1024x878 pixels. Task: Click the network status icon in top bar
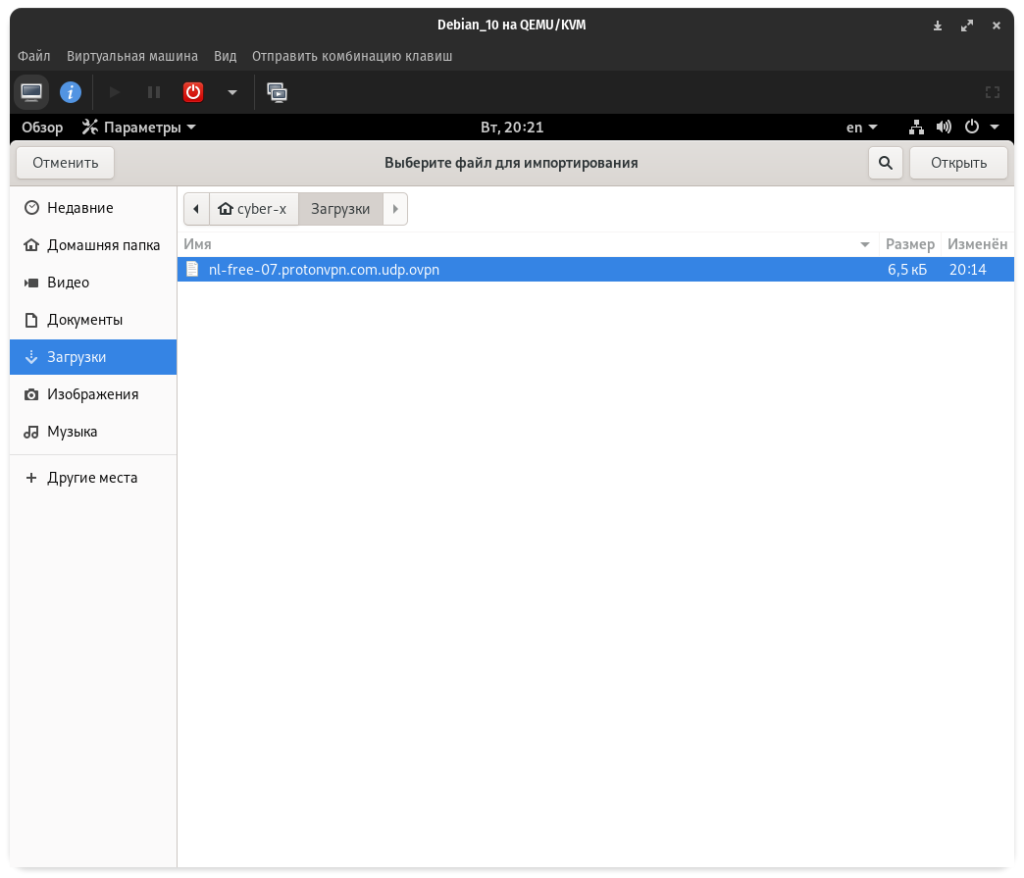point(916,127)
